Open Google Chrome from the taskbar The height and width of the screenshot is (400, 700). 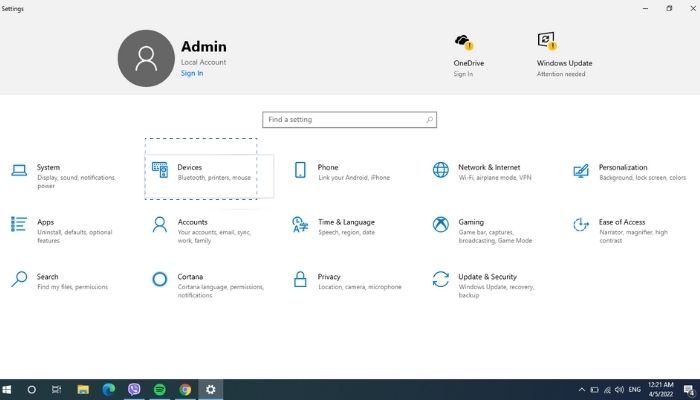(x=185, y=390)
